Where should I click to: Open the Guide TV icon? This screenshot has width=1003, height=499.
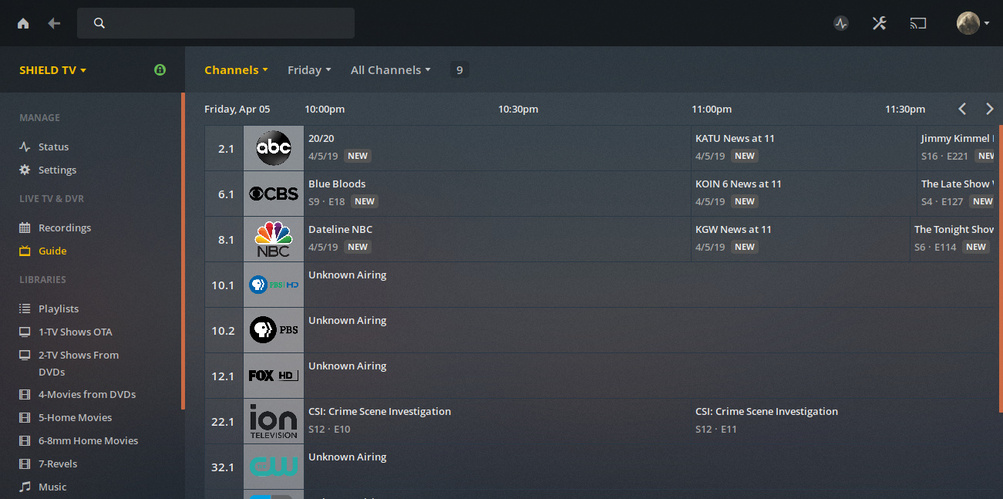pos(25,251)
